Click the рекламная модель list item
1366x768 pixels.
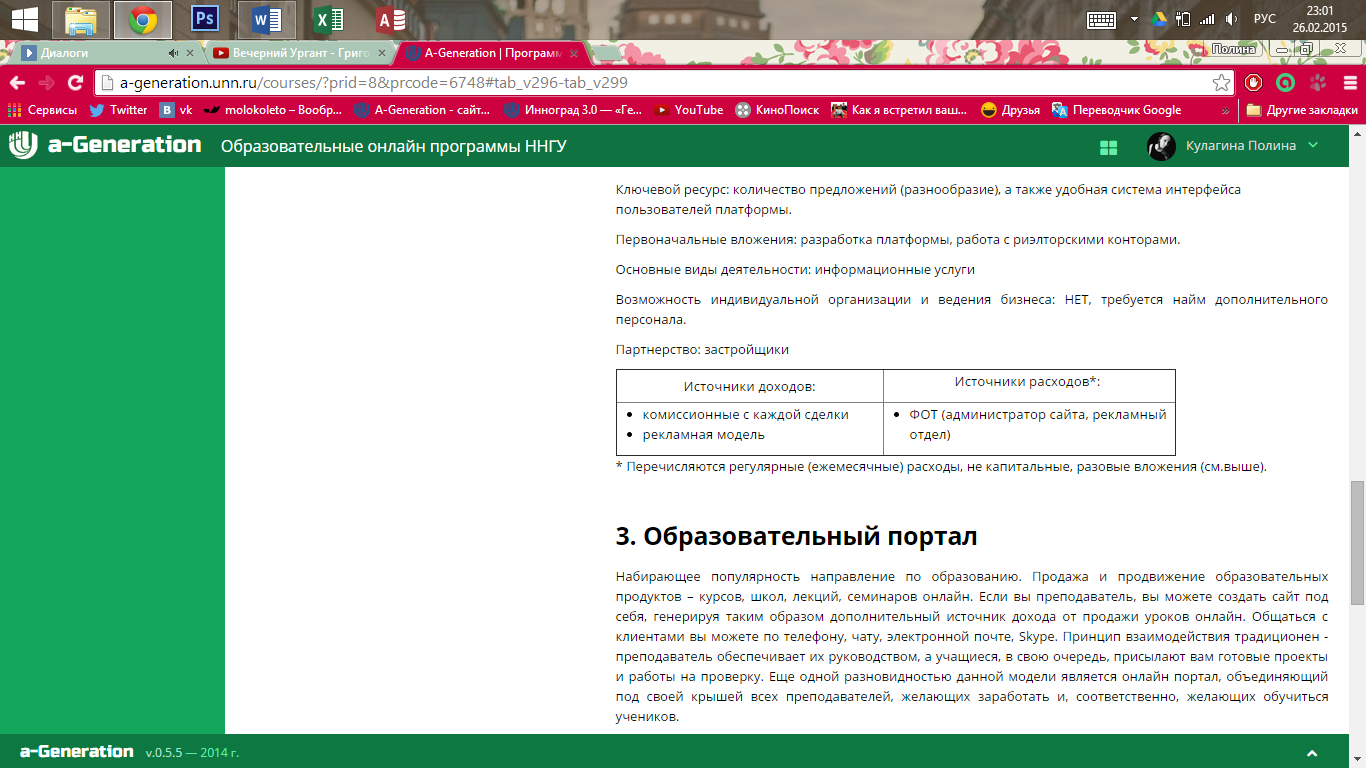pos(703,434)
